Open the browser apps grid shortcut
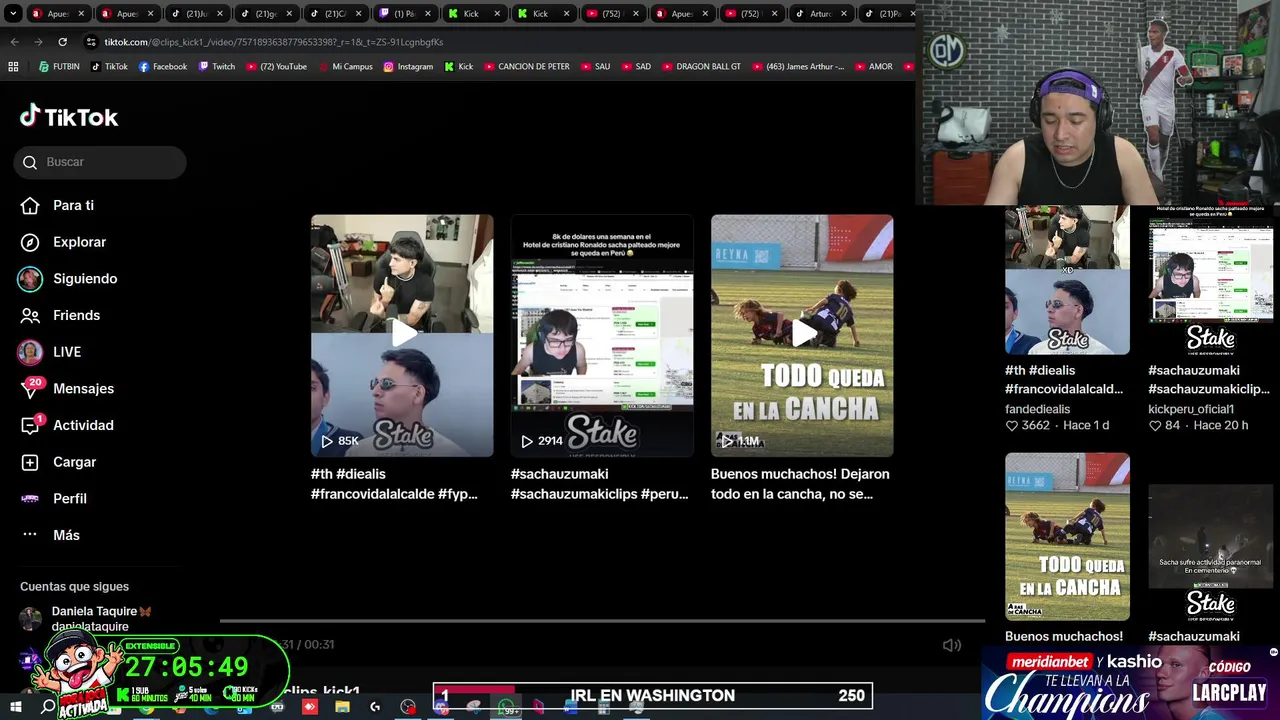This screenshot has height=720, width=1280. (x=13, y=67)
